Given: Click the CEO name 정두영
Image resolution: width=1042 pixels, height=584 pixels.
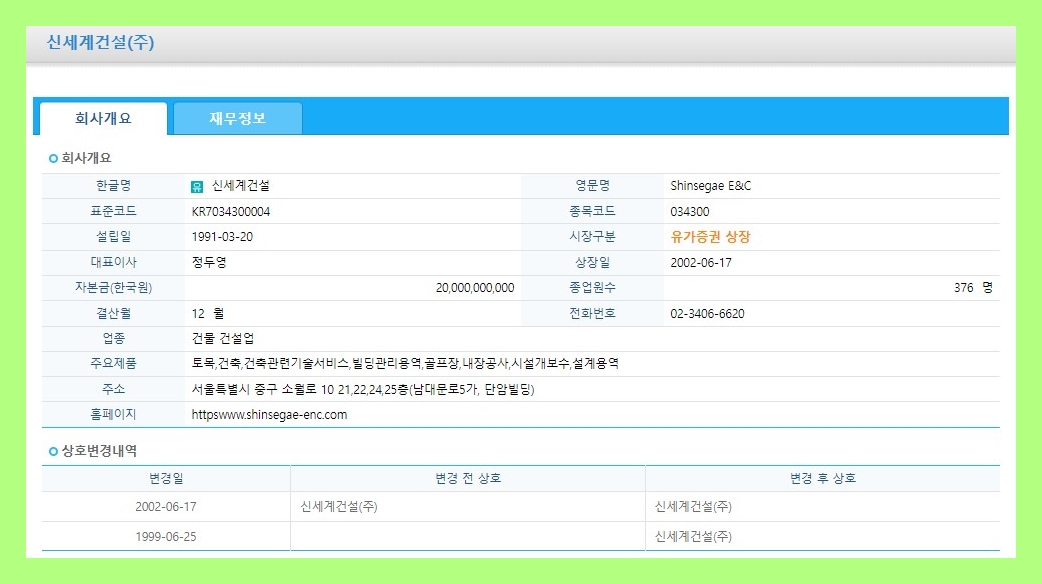Looking at the screenshot, I should coord(209,262).
